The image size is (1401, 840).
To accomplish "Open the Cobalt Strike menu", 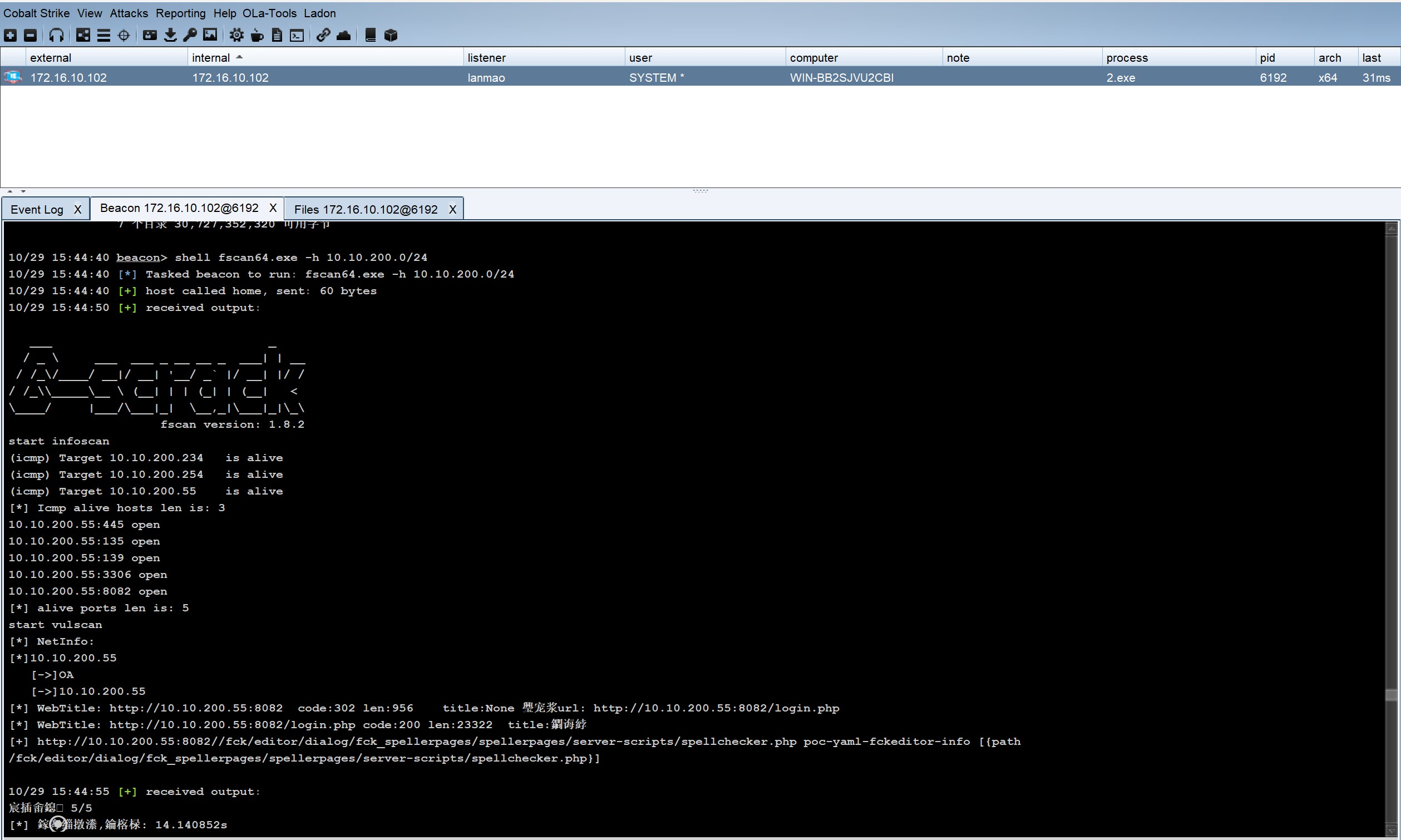I will pyautogui.click(x=37, y=13).
